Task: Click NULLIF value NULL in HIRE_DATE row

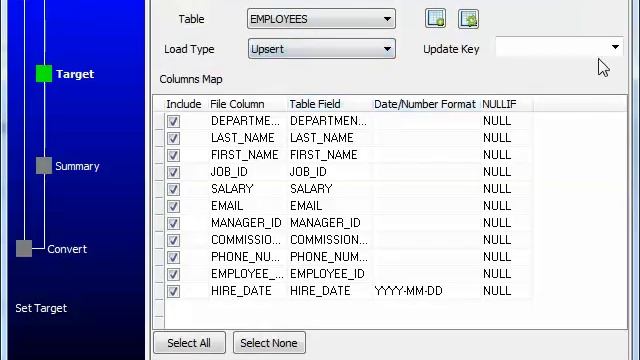Action: (497, 291)
